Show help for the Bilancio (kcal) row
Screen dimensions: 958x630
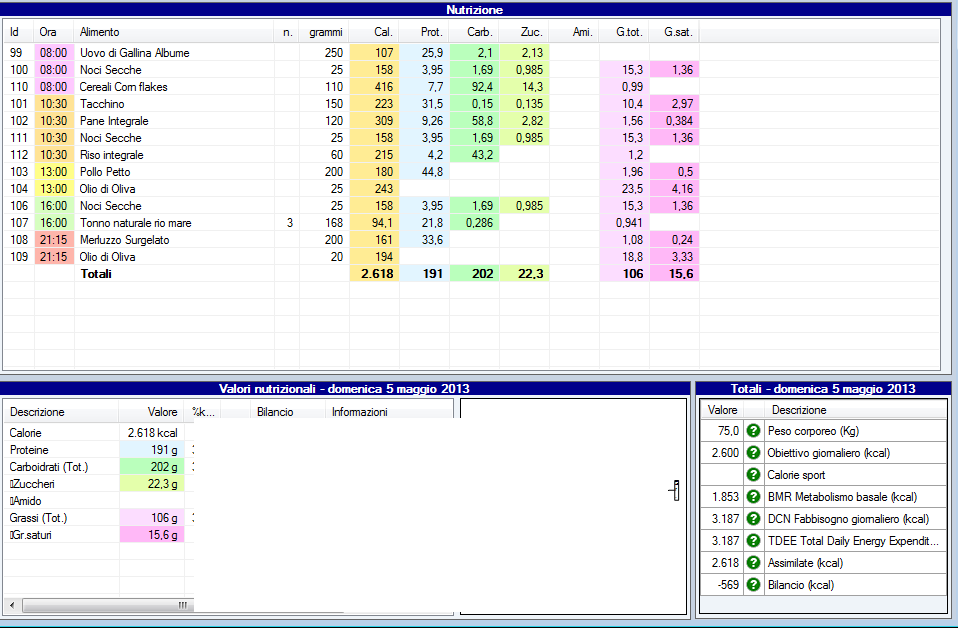(753, 585)
